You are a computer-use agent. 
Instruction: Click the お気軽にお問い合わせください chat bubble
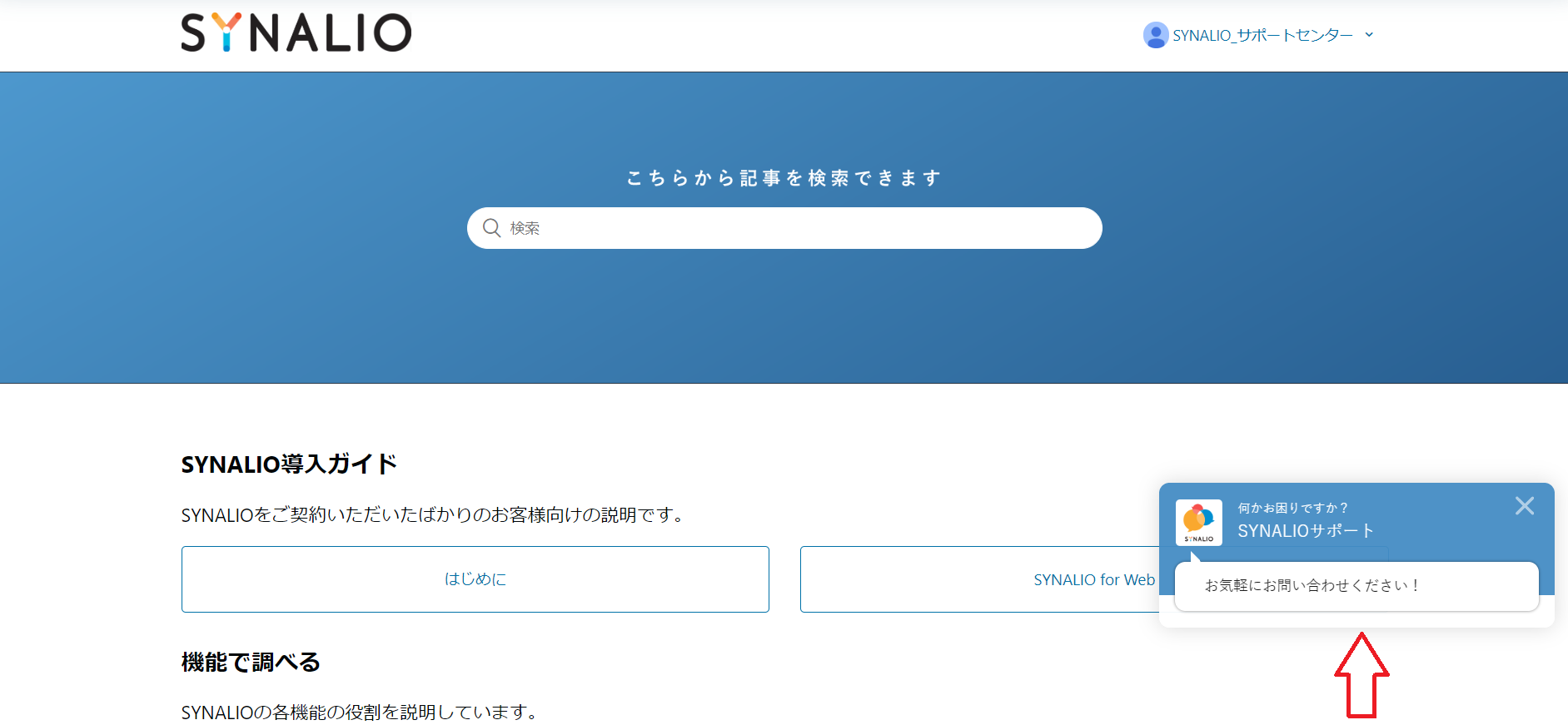[x=1356, y=586]
